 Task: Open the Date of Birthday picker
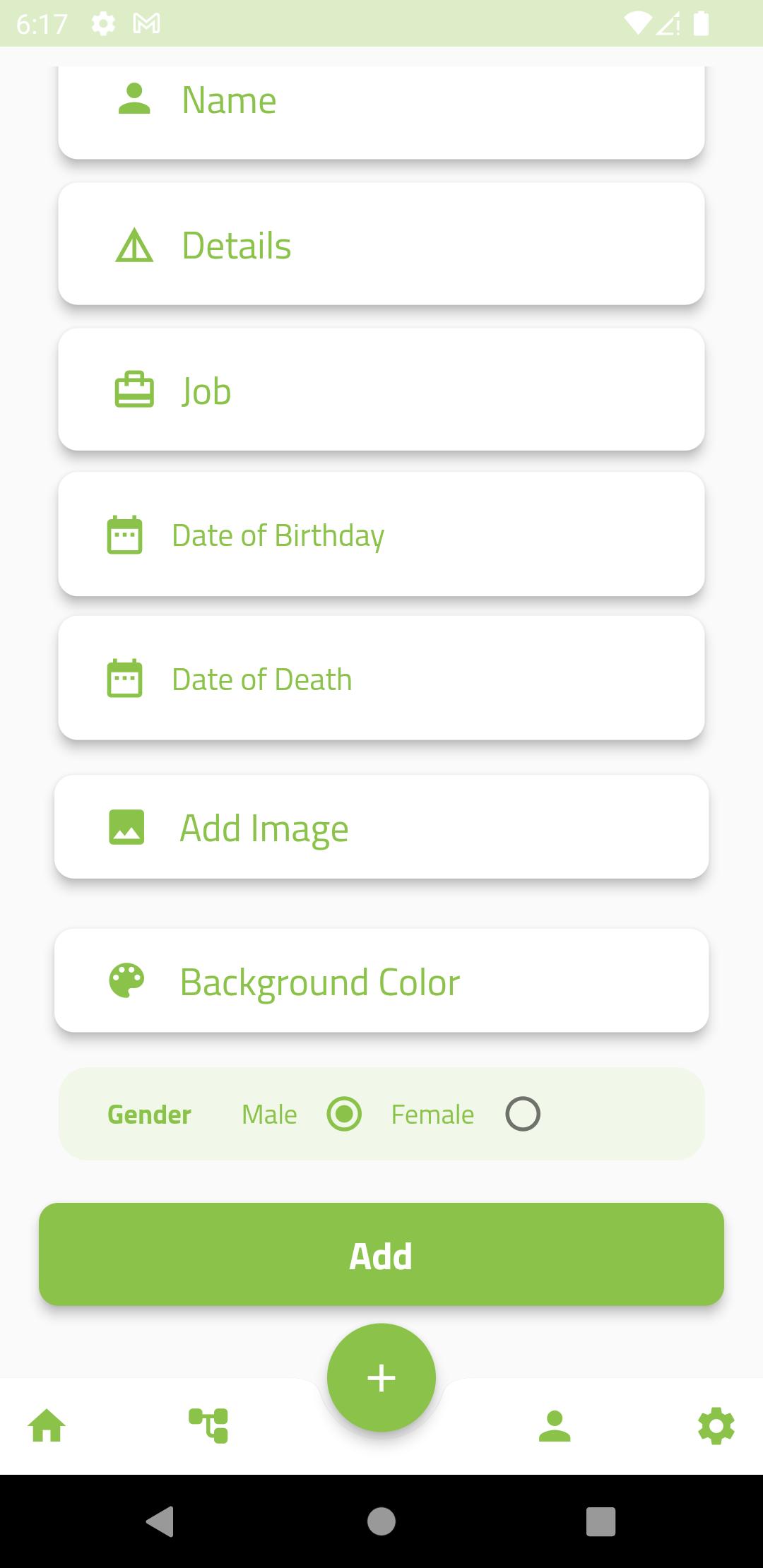click(x=424, y=535)
